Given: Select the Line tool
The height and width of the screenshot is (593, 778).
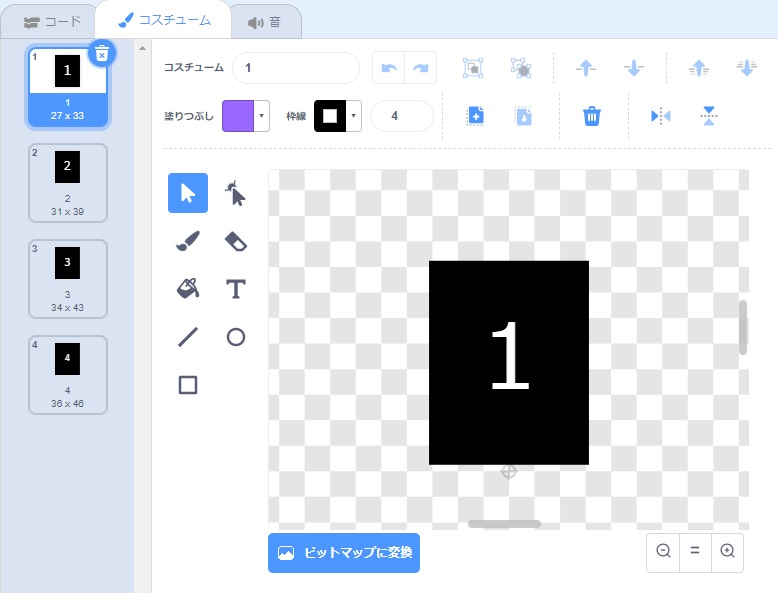Looking at the screenshot, I should point(188,337).
